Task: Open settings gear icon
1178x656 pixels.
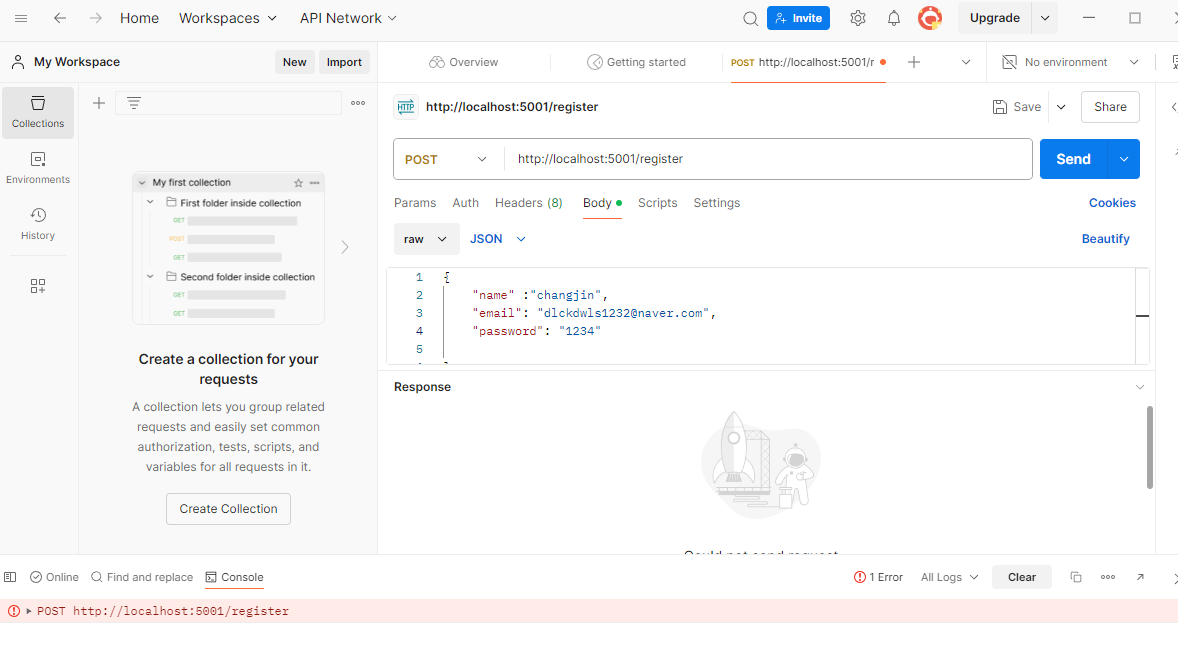Action: pyautogui.click(x=858, y=18)
